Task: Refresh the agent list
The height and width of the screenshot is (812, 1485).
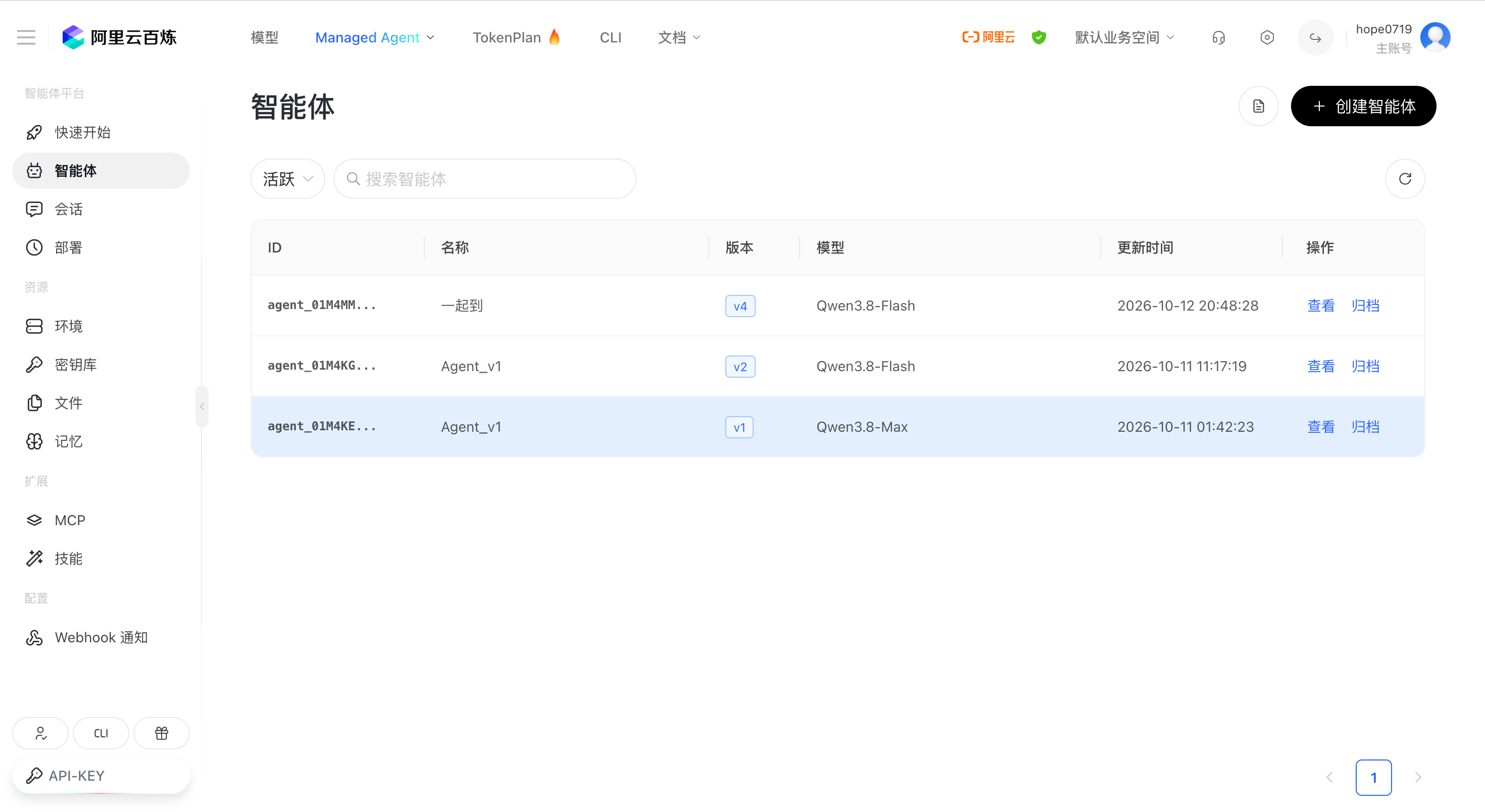Action: pyautogui.click(x=1405, y=179)
